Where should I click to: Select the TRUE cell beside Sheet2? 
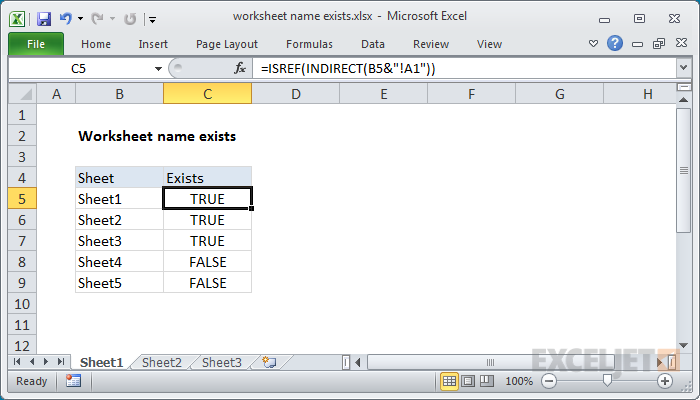[208, 220]
